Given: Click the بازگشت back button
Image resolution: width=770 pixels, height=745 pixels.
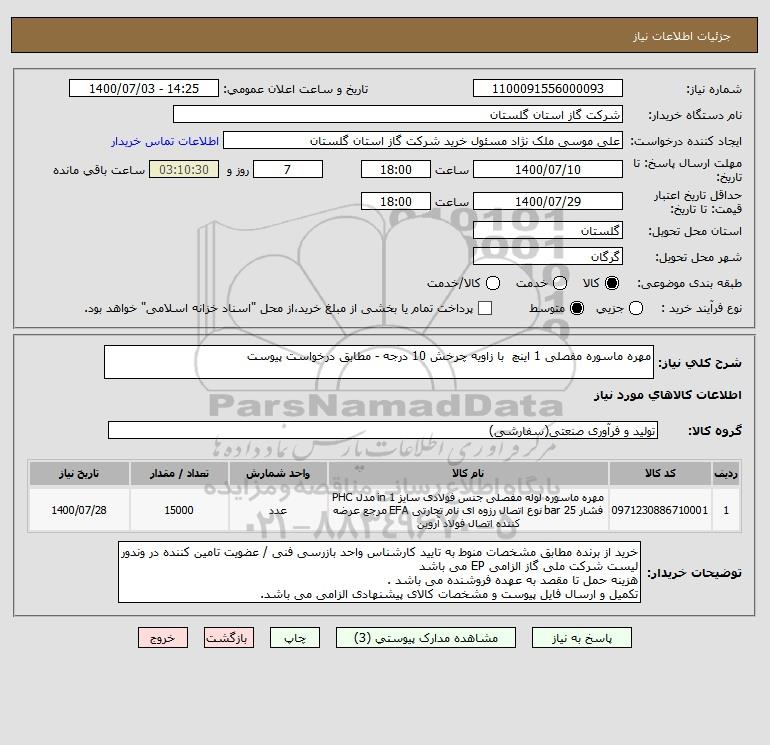Looking at the screenshot, I should click(x=229, y=638).
